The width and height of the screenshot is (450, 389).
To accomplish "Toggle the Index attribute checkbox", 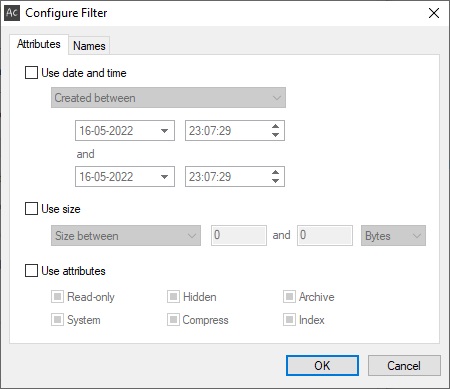I will [x=289, y=320].
